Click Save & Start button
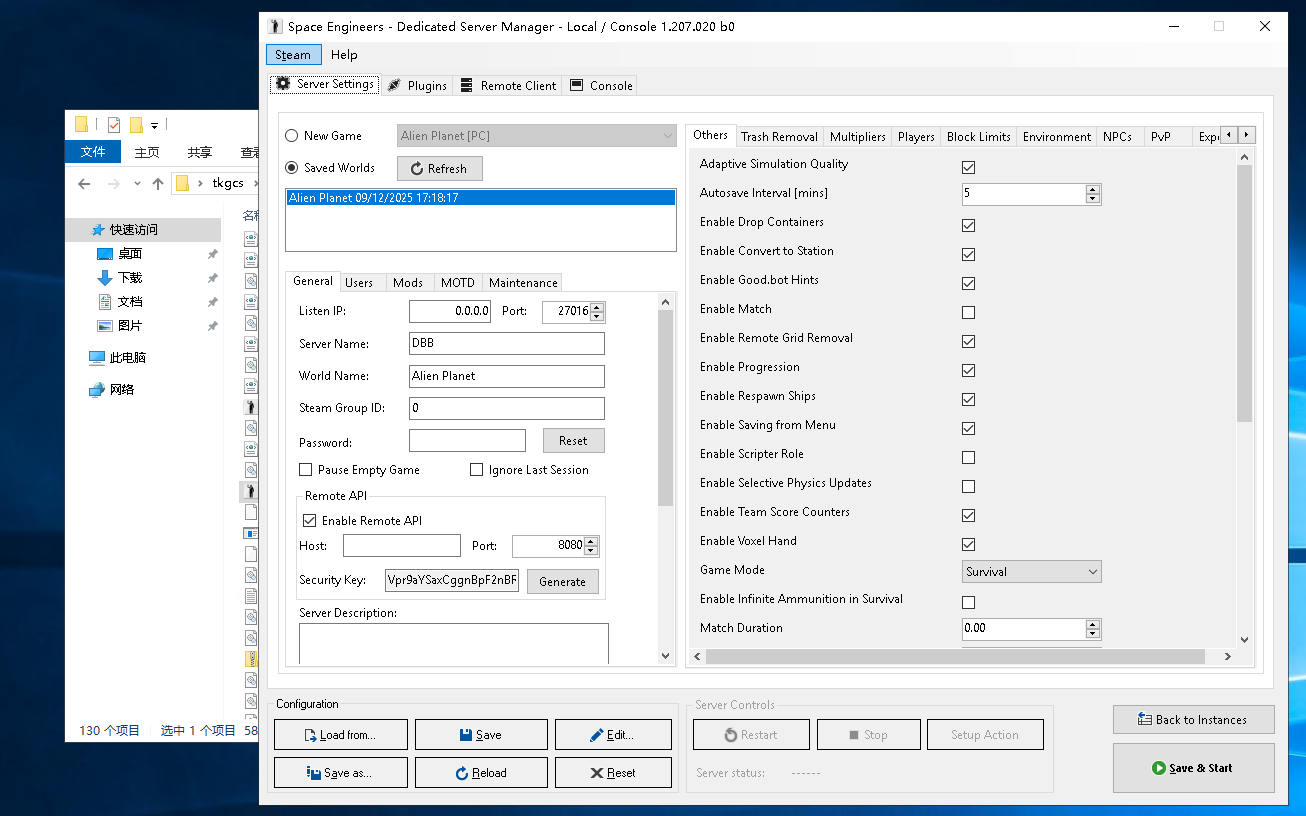This screenshot has height=816, width=1306. pyautogui.click(x=1193, y=768)
